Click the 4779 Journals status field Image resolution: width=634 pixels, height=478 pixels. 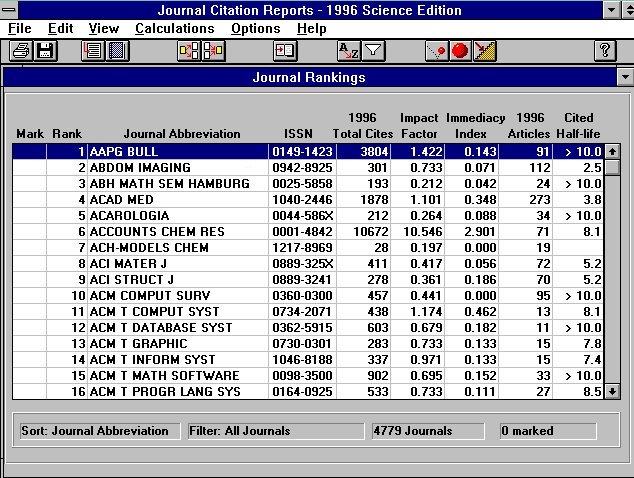428,431
